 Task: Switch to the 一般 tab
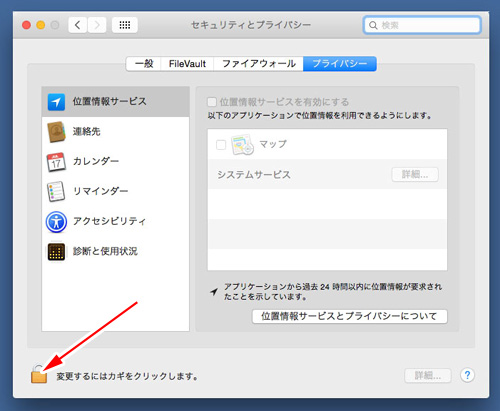point(144,64)
